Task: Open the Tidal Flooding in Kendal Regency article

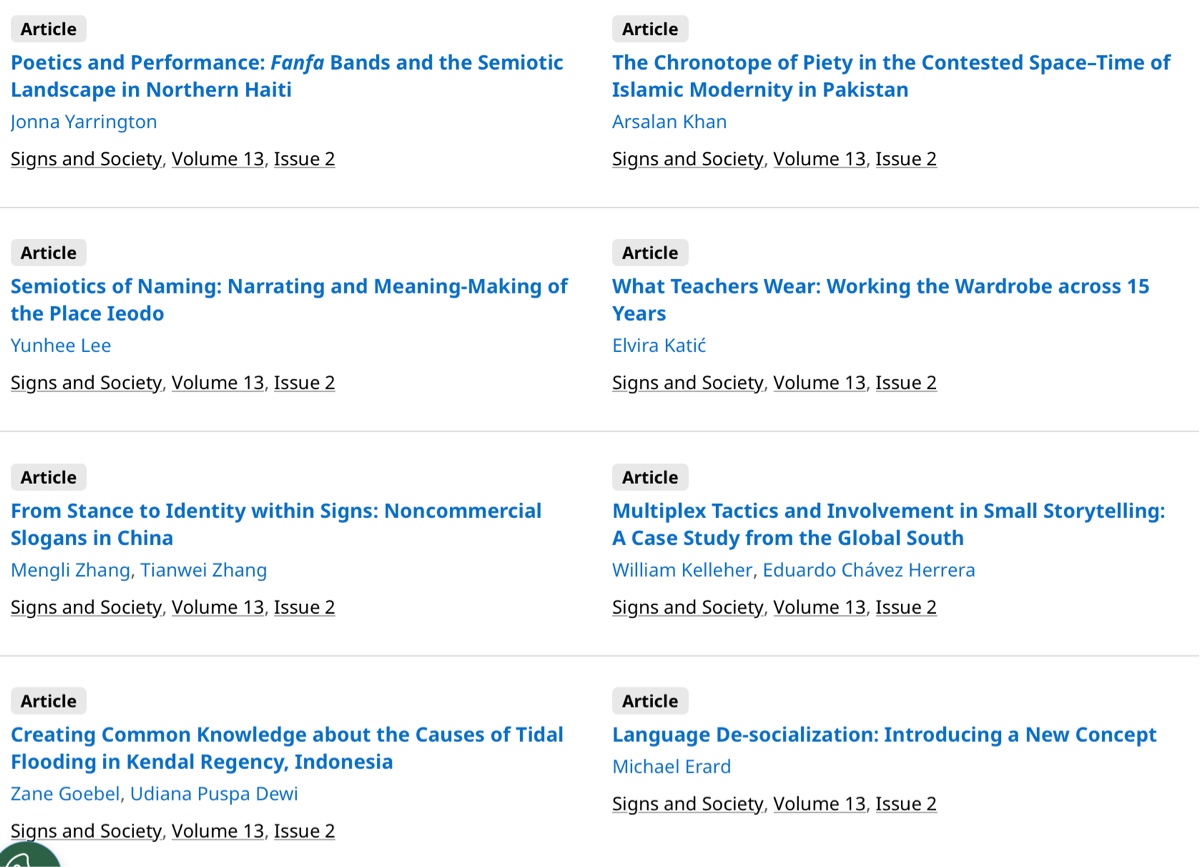Action: coord(287,748)
